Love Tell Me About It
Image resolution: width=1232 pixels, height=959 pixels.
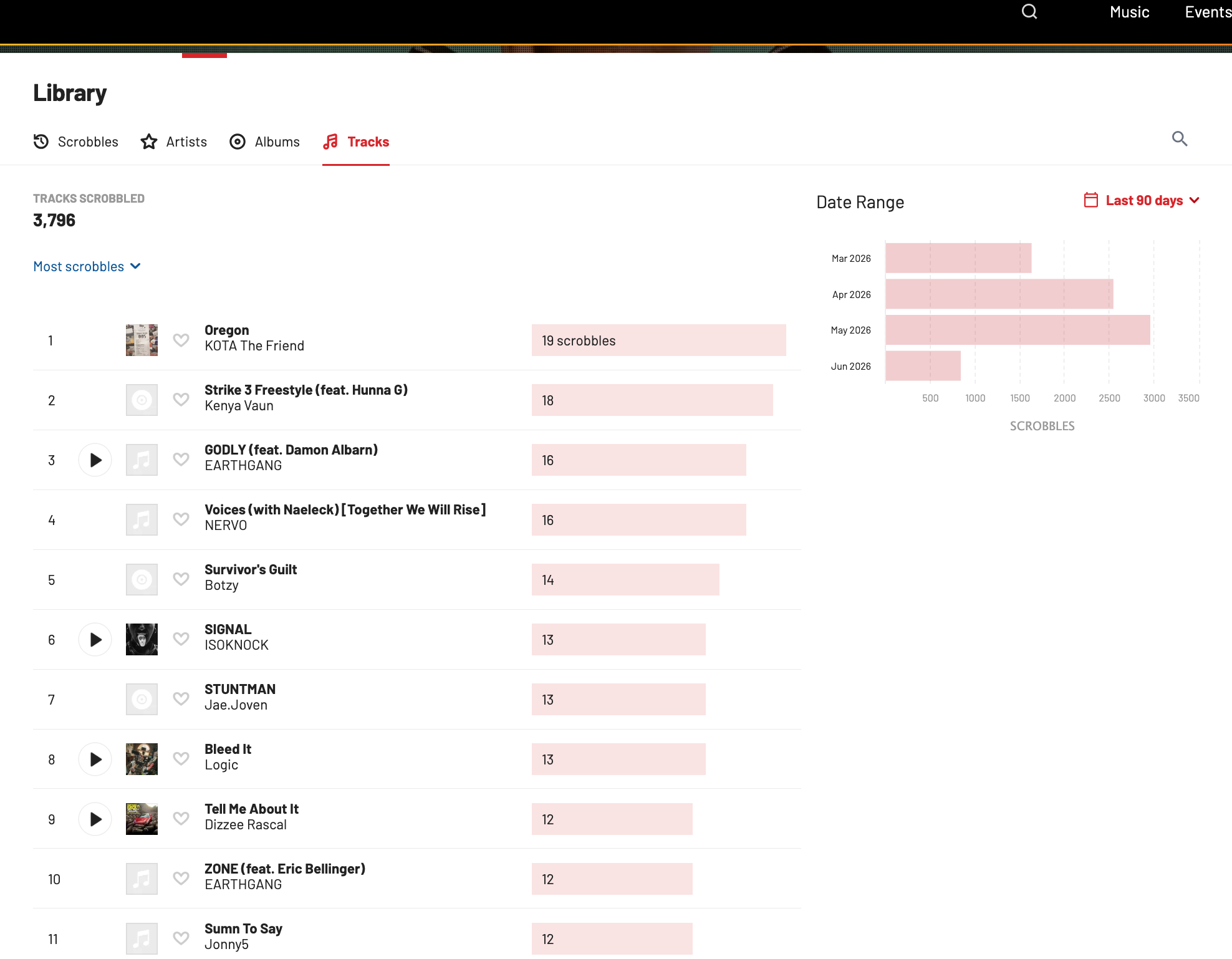pos(181,819)
